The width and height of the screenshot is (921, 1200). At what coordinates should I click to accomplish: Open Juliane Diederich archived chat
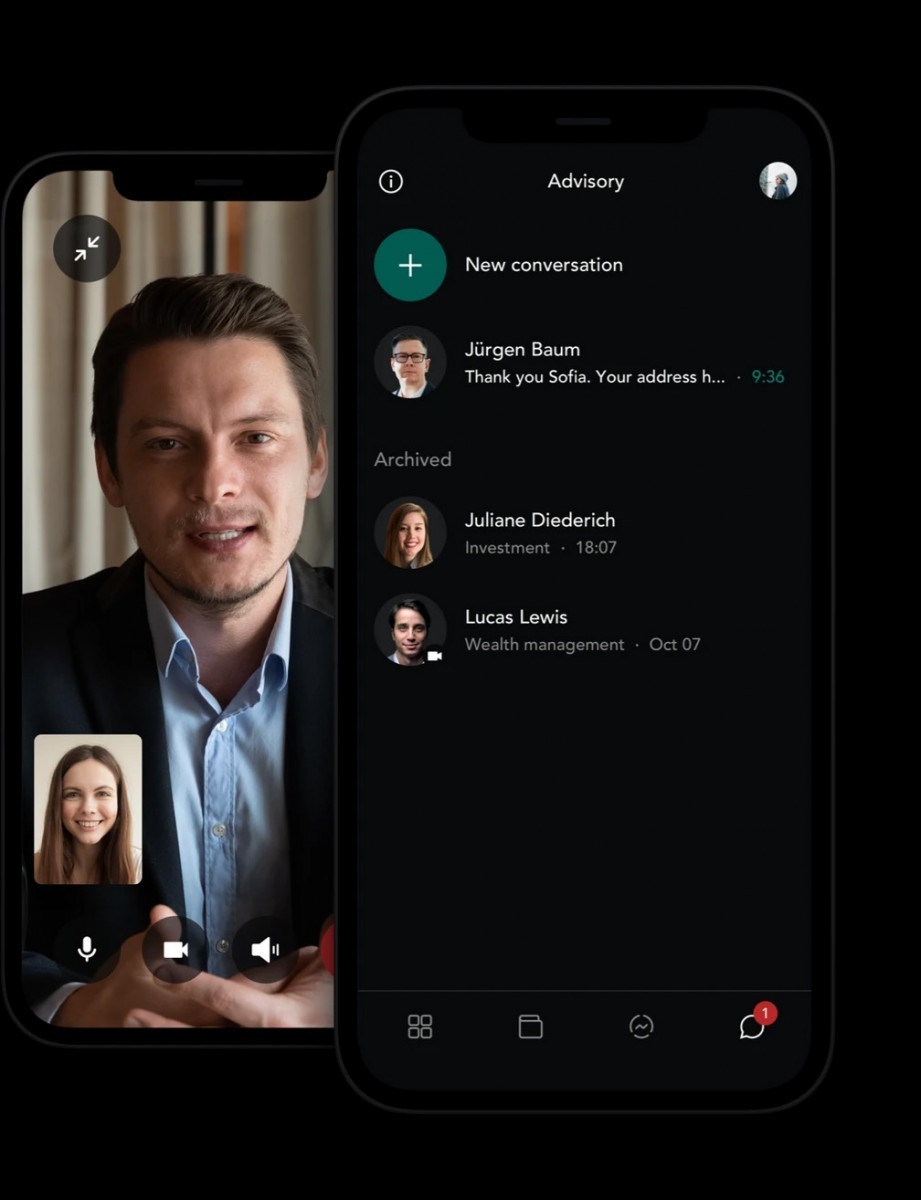coord(584,533)
